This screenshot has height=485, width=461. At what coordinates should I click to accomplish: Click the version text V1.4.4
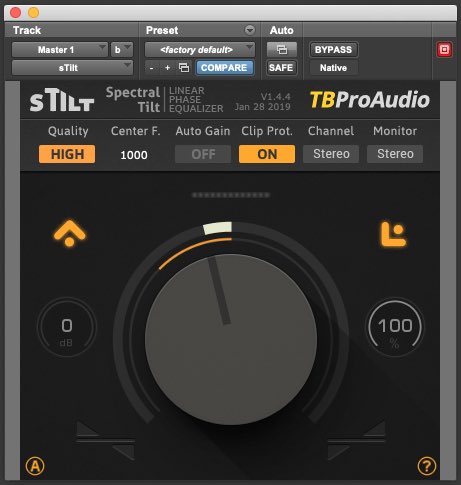click(x=276, y=97)
